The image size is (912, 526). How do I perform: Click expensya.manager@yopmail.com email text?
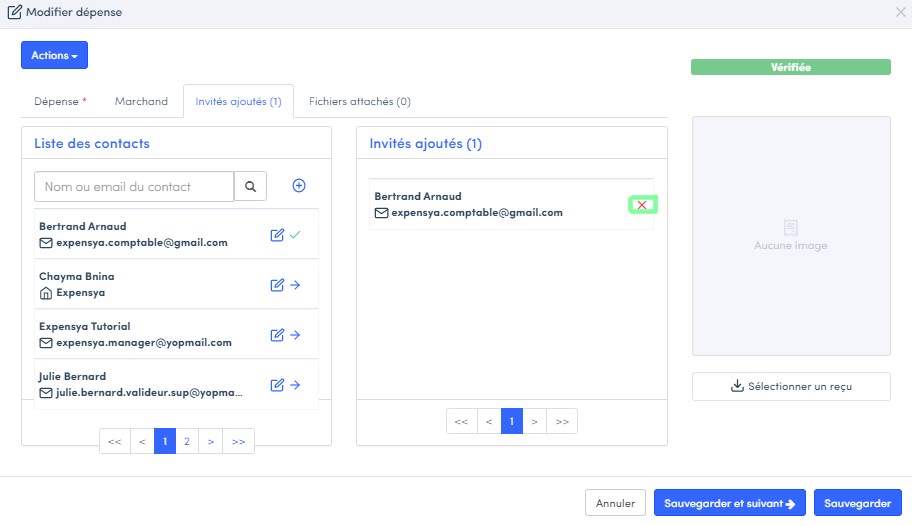click(144, 343)
